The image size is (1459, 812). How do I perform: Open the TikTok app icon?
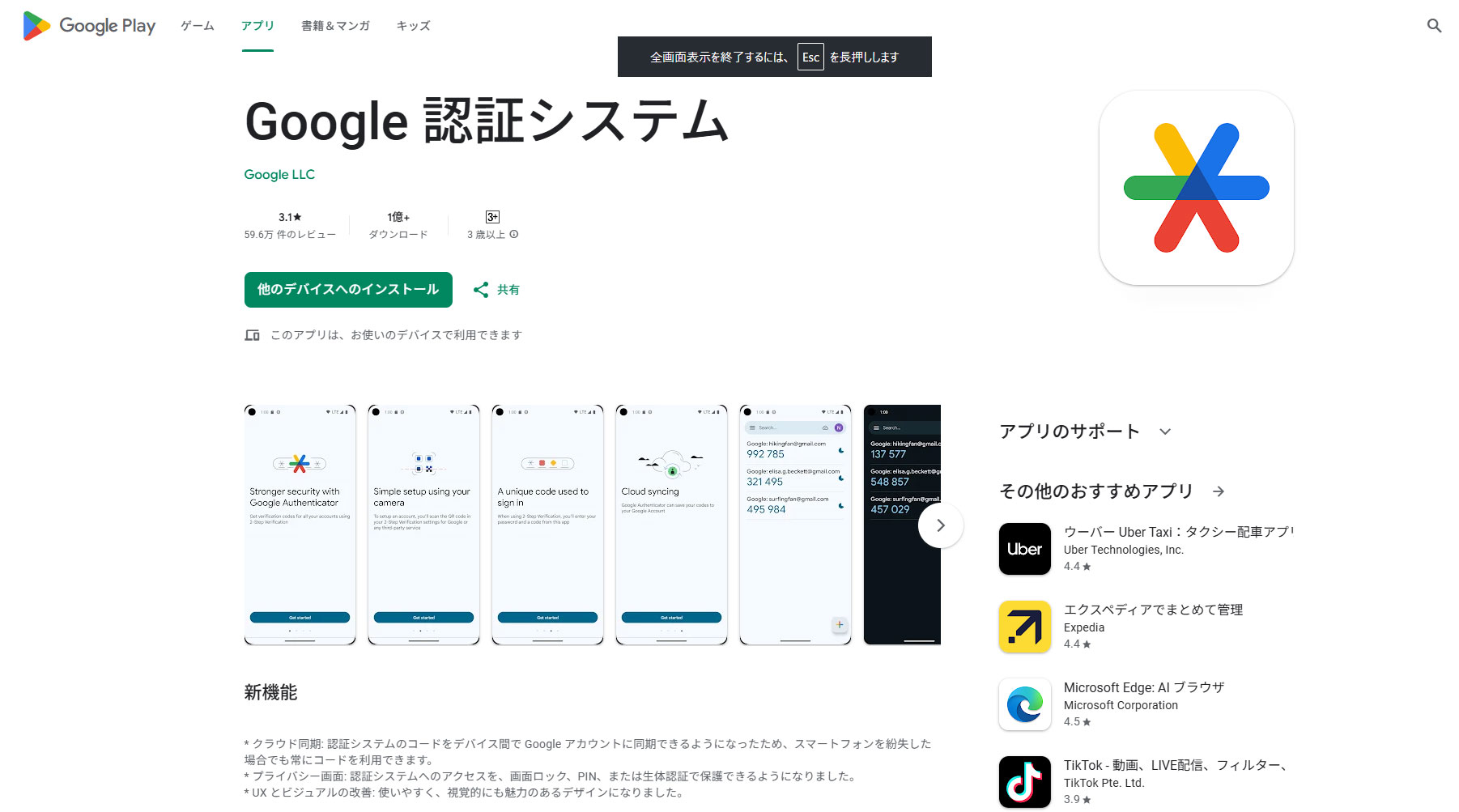click(1024, 782)
